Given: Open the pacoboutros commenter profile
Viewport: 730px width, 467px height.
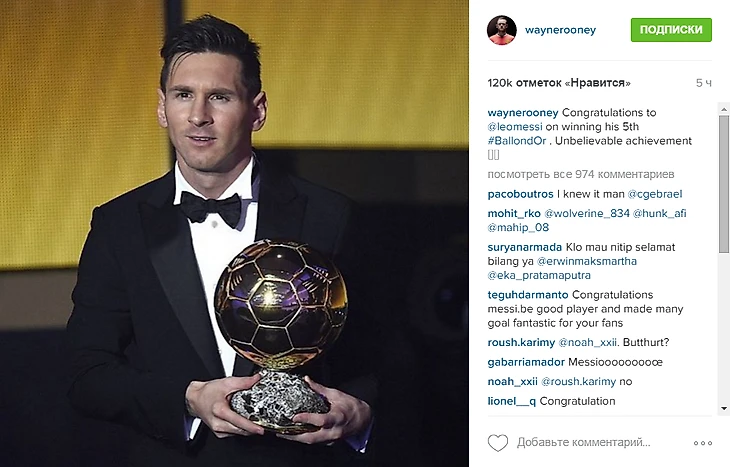Looking at the screenshot, I should [x=520, y=194].
